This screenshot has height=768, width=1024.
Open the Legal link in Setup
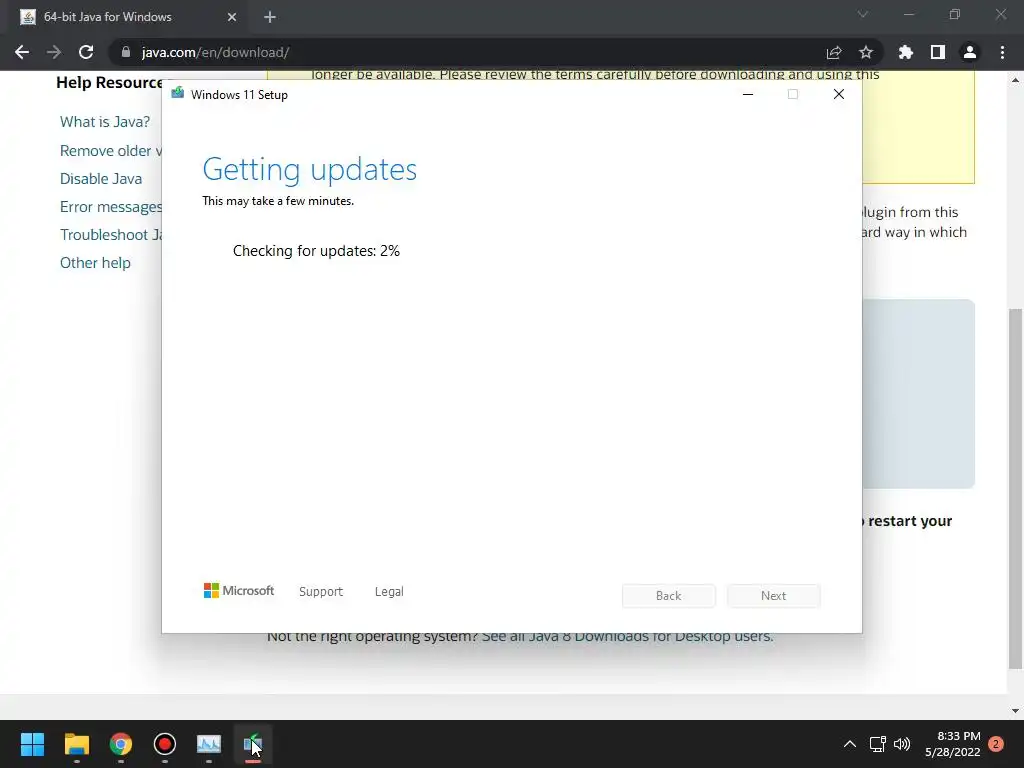click(389, 591)
